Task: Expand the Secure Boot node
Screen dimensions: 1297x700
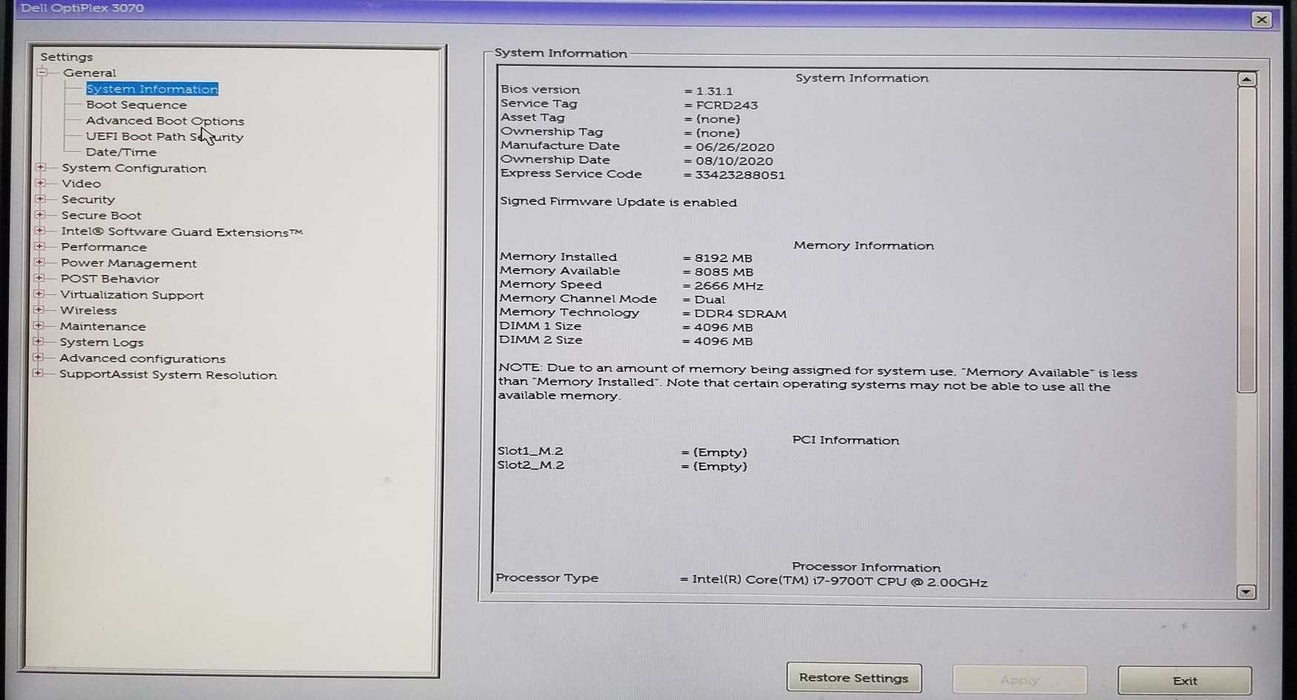Action: pos(40,216)
